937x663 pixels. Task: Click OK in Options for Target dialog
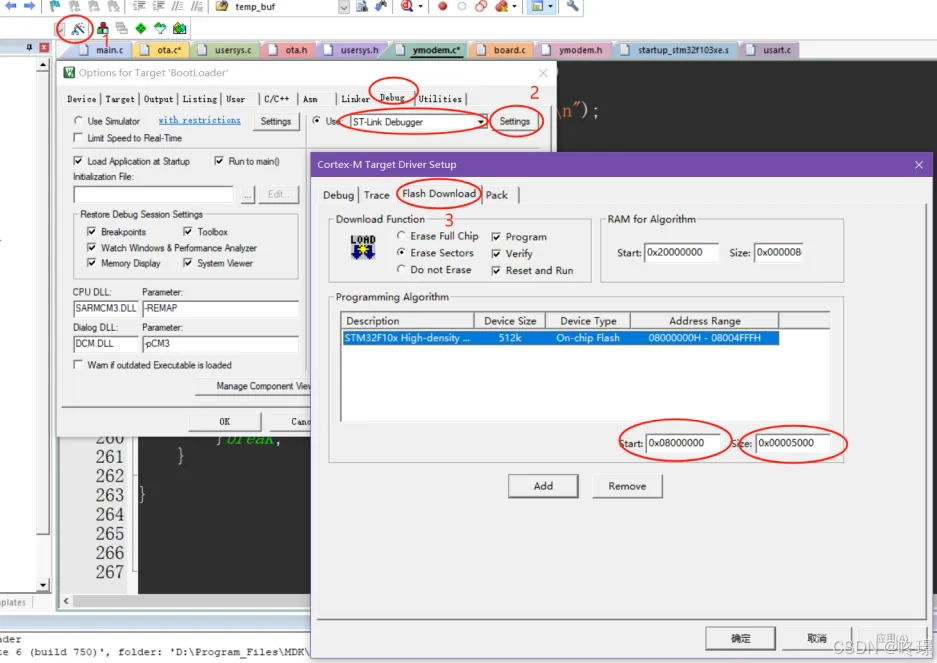tap(225, 421)
